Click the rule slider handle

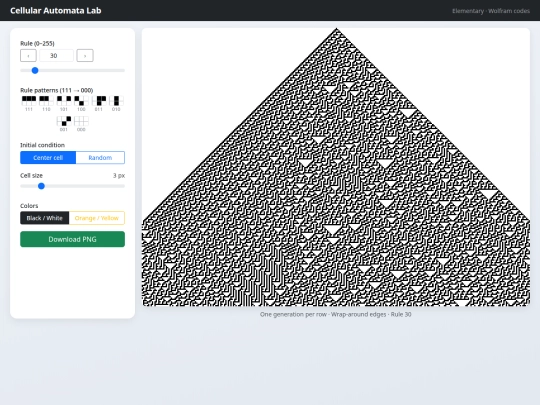(35, 71)
